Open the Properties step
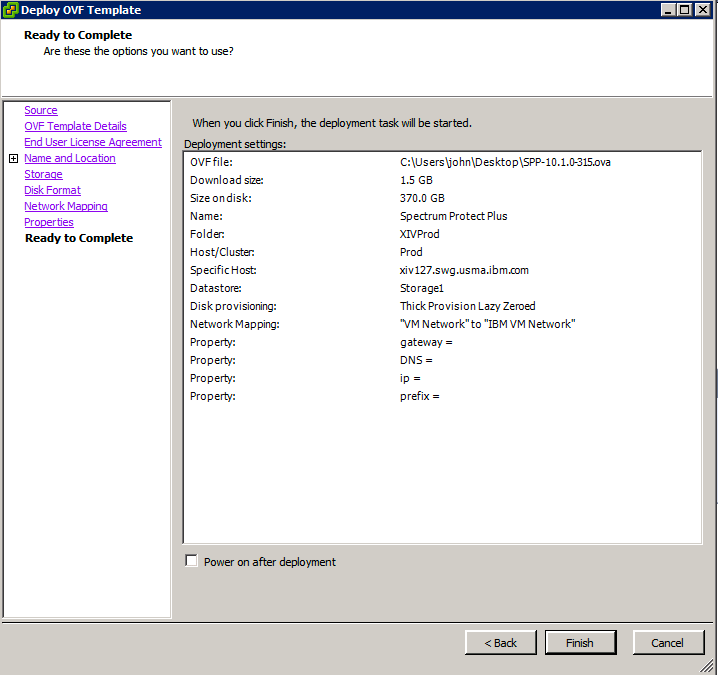Screen dimensions: 718x675 point(49,222)
